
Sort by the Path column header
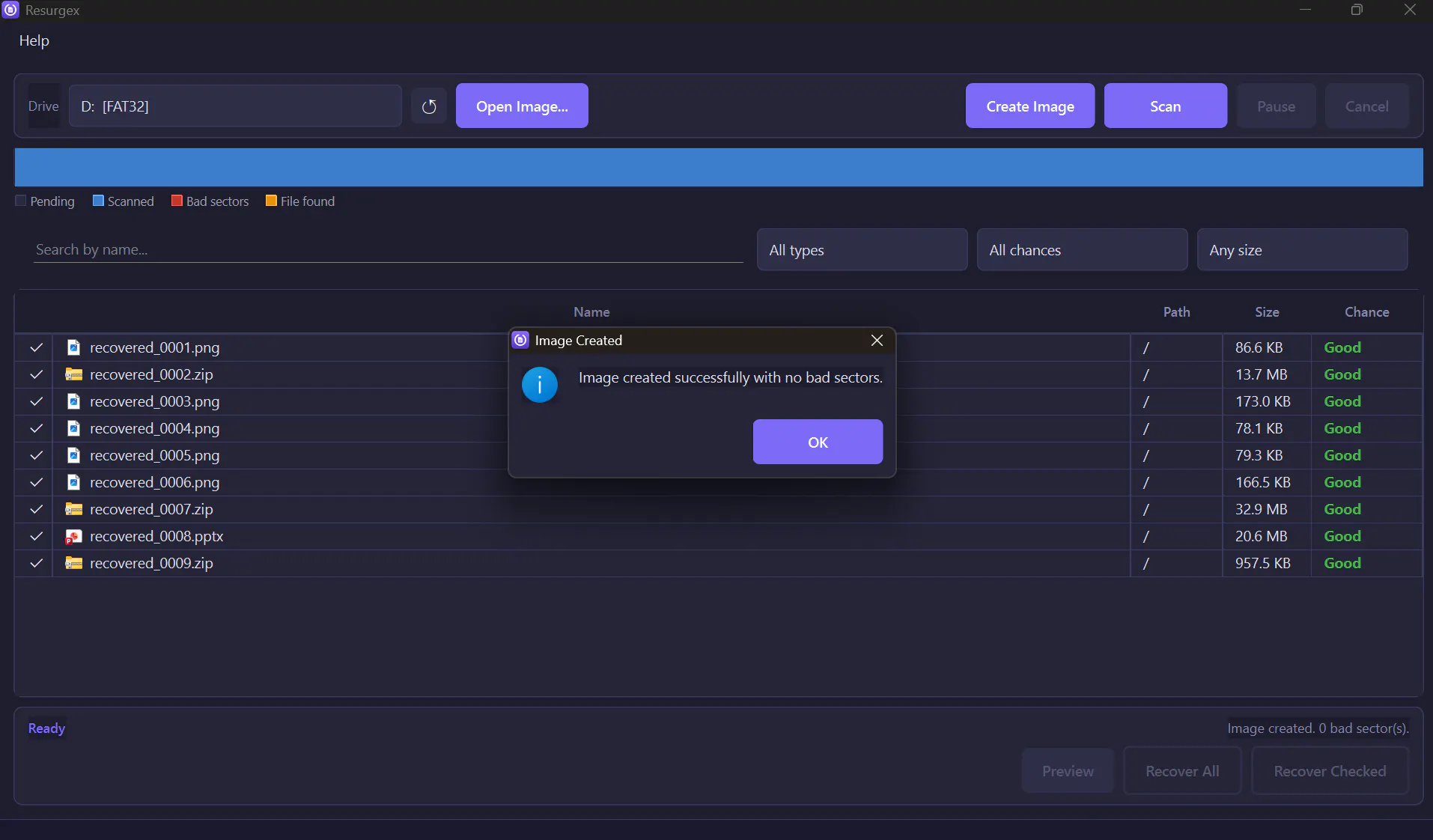[x=1176, y=312]
